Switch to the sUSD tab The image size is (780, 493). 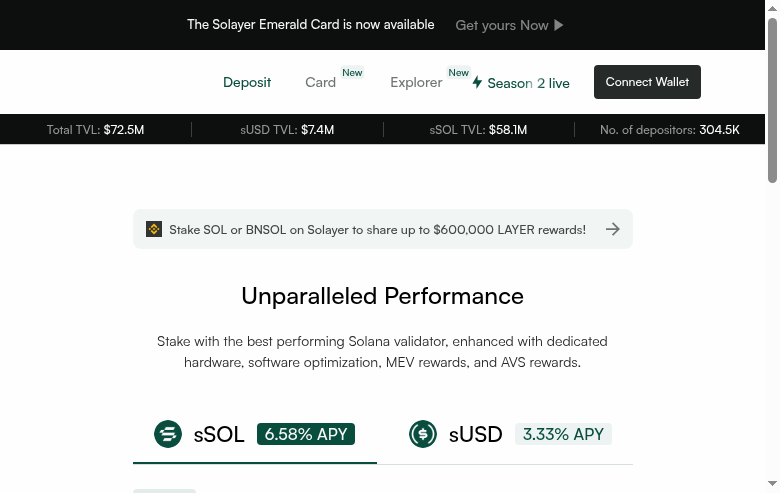coord(476,435)
